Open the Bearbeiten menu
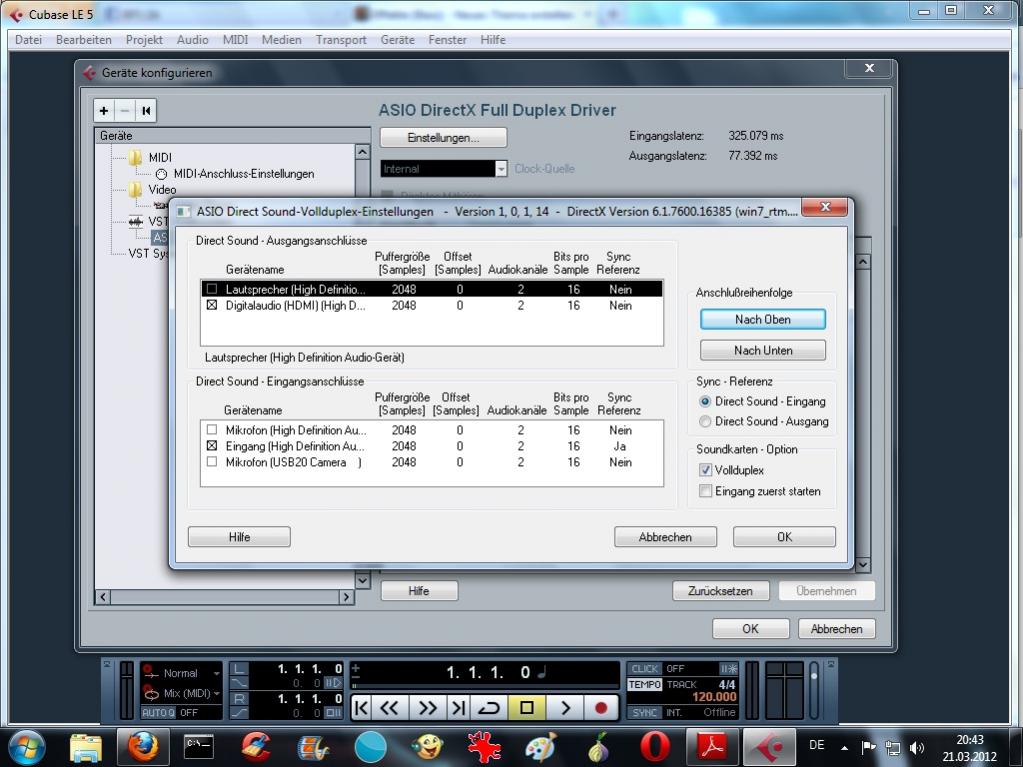 point(84,40)
